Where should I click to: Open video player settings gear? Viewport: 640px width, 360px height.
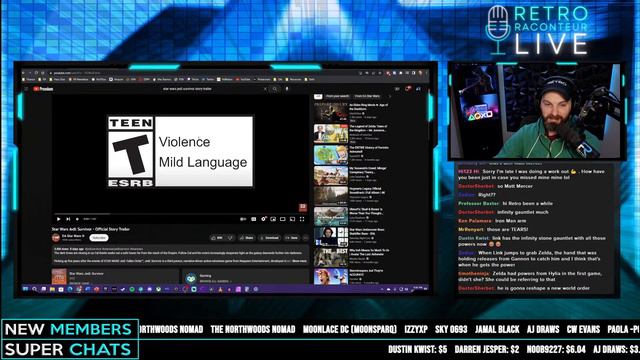(264, 219)
